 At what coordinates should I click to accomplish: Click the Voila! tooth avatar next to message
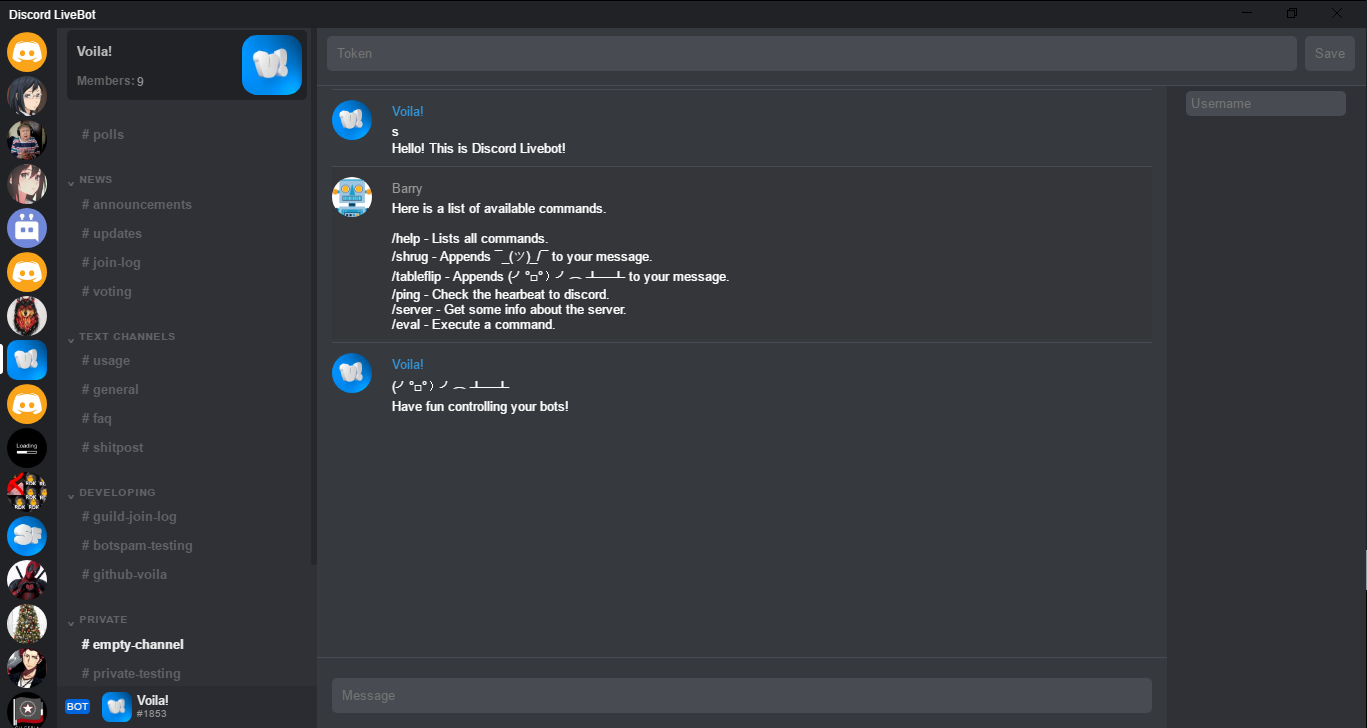coord(352,120)
